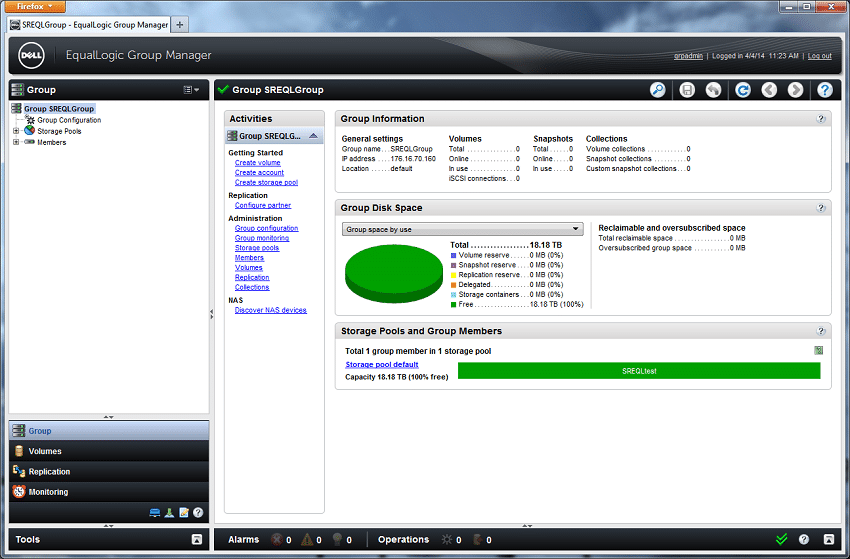Screen dimensions: 850x559
Task: Click the Discover NAS devices link
Action: pos(271,310)
